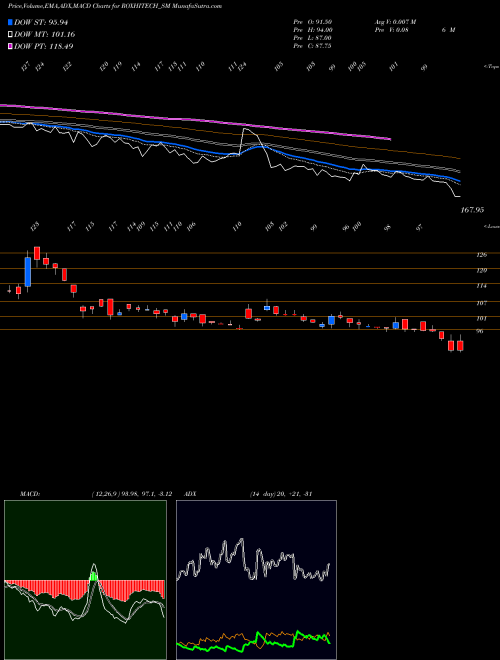Click the 'MACD:' panel heading
500x660 pixels.
pyautogui.click(x=29, y=494)
